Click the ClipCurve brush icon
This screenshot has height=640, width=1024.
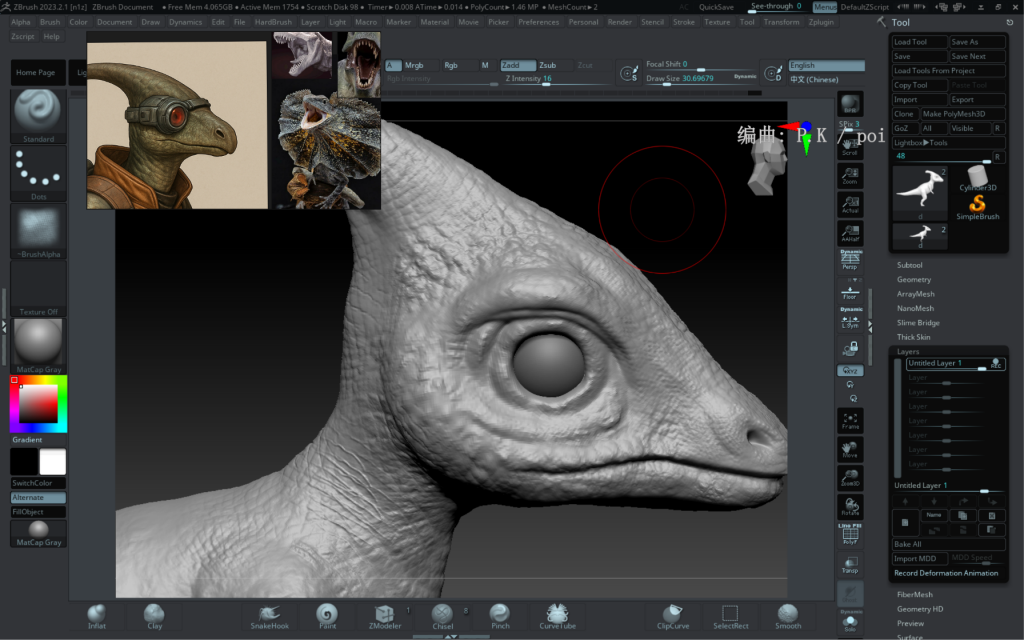pos(673,615)
